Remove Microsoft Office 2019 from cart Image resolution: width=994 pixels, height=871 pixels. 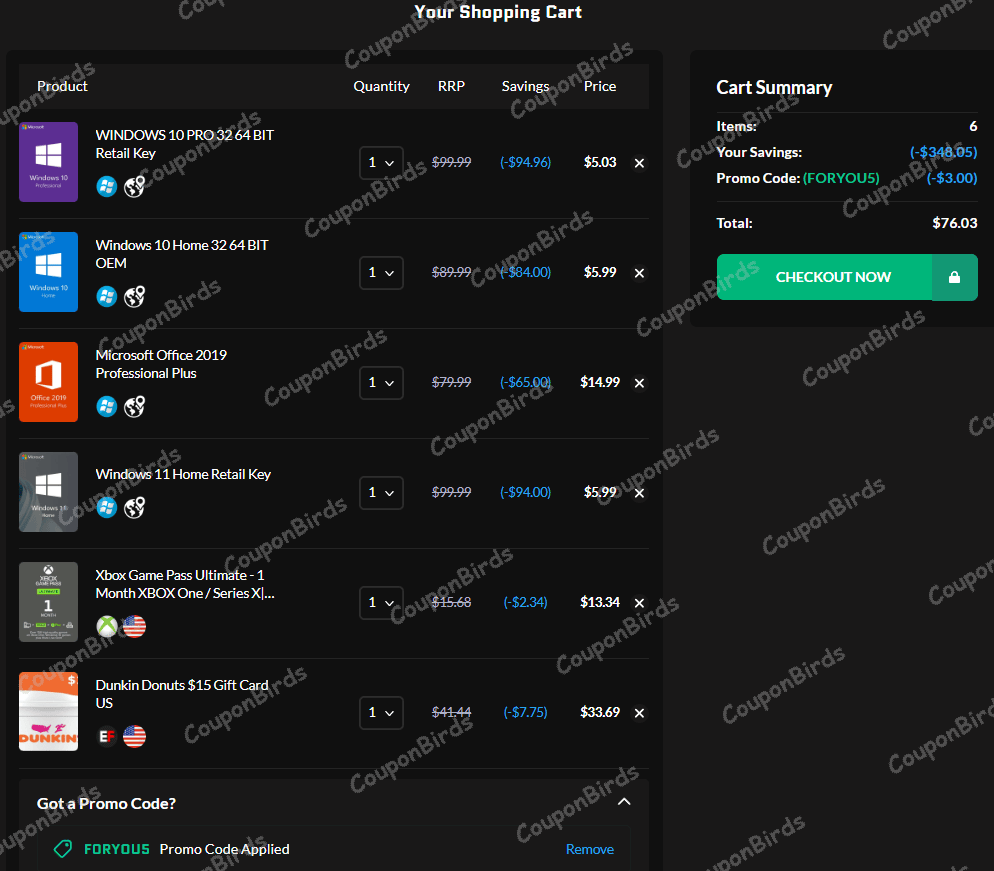[639, 383]
